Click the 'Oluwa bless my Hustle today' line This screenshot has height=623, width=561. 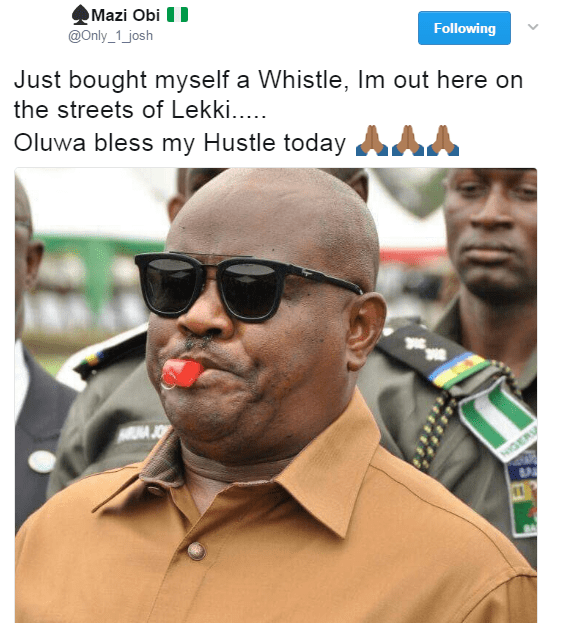pos(180,143)
